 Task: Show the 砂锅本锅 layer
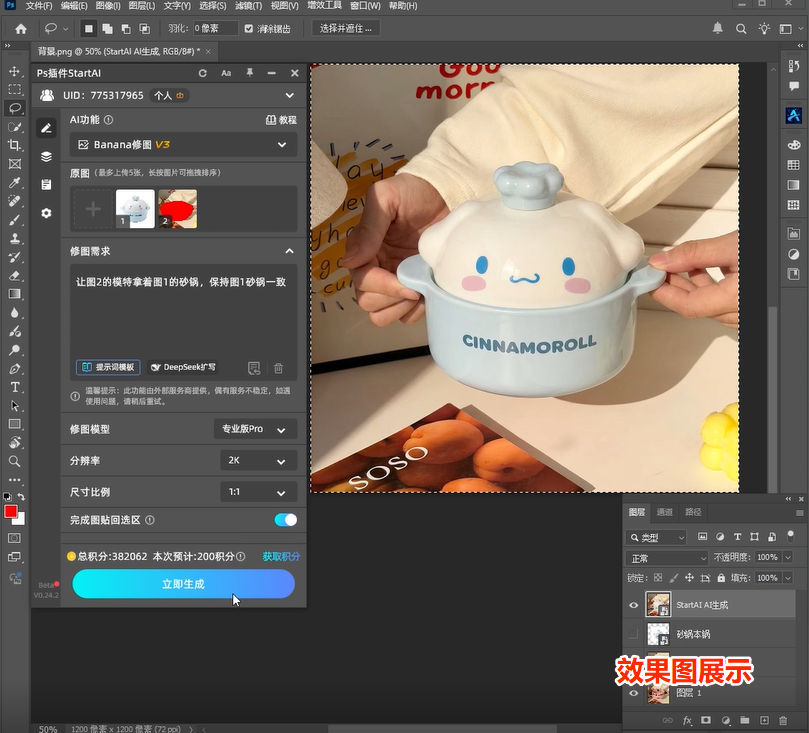(x=634, y=634)
